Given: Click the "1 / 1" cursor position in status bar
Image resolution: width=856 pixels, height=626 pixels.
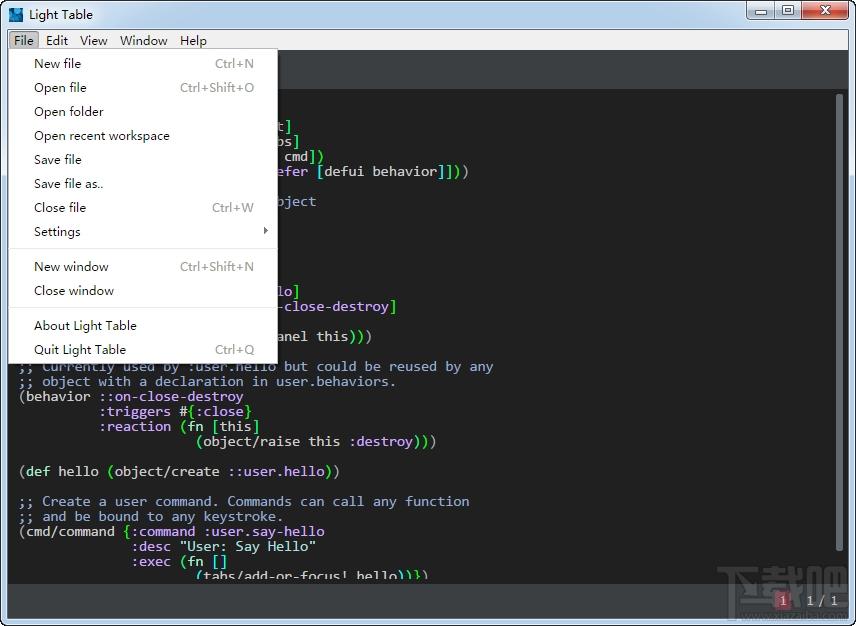Looking at the screenshot, I should pyautogui.click(x=823, y=601).
